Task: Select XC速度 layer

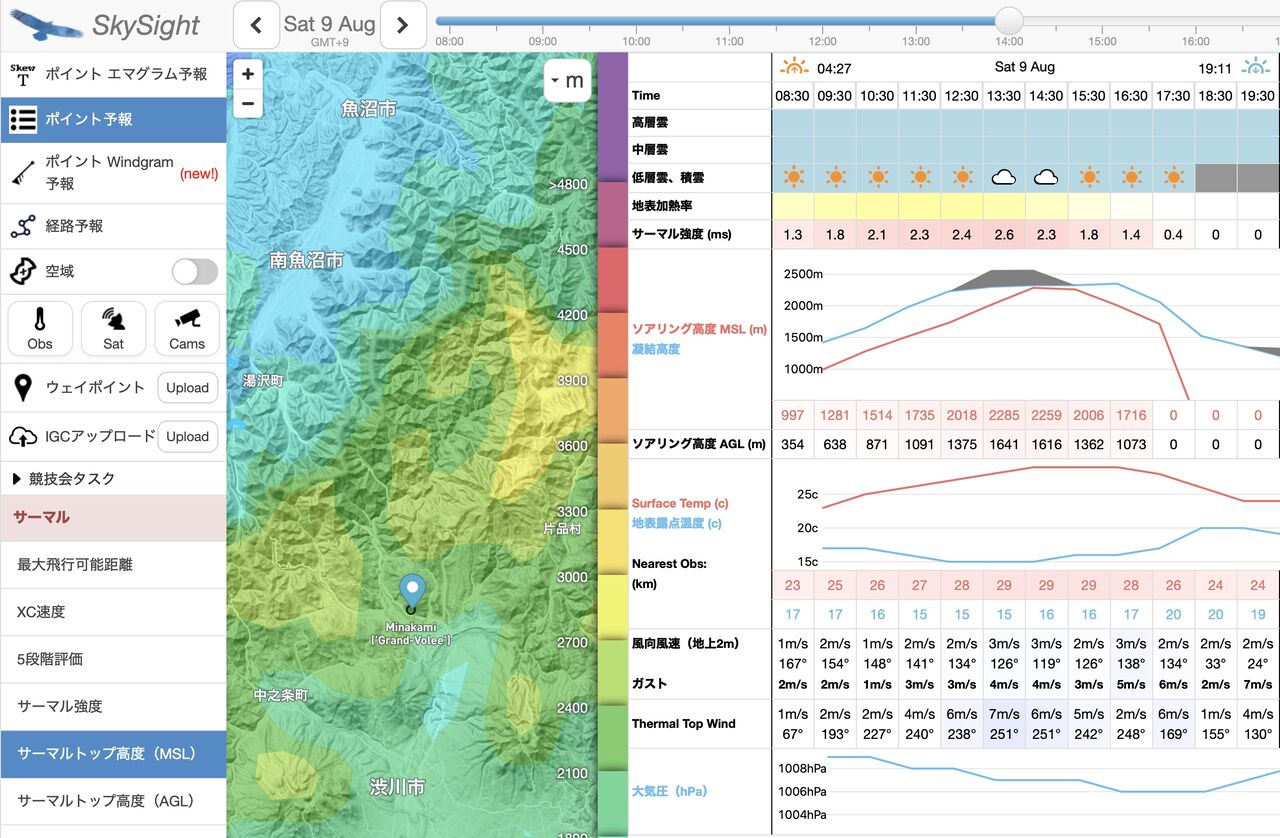Action: (x=113, y=612)
